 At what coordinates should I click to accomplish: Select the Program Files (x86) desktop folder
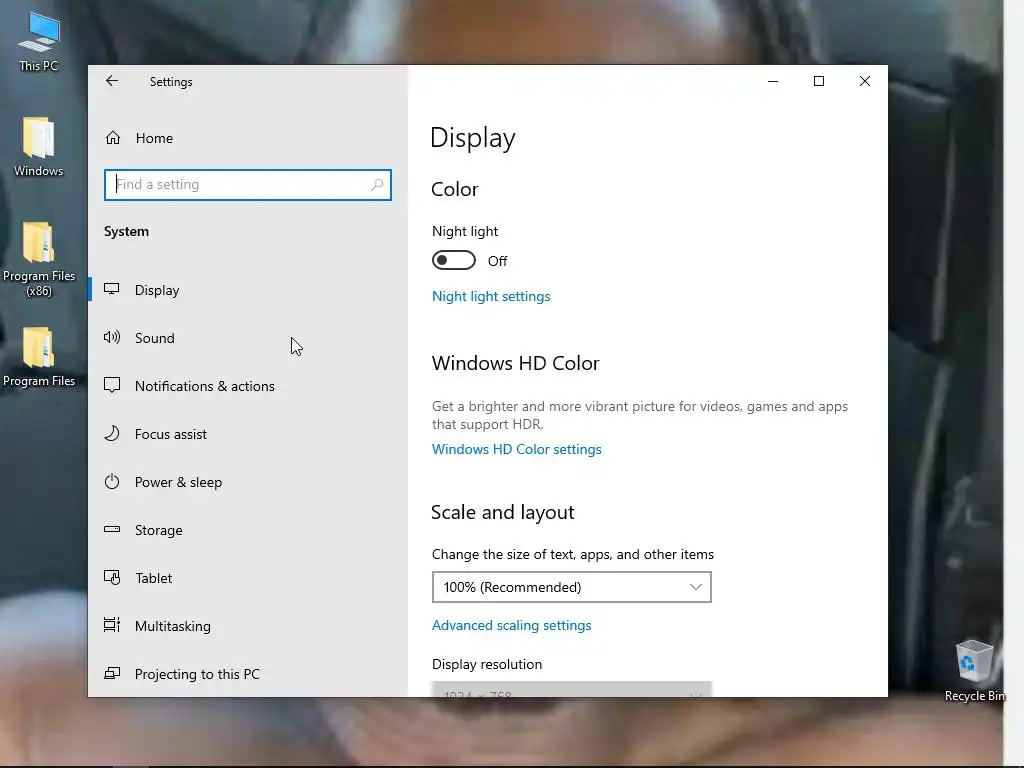tap(39, 259)
